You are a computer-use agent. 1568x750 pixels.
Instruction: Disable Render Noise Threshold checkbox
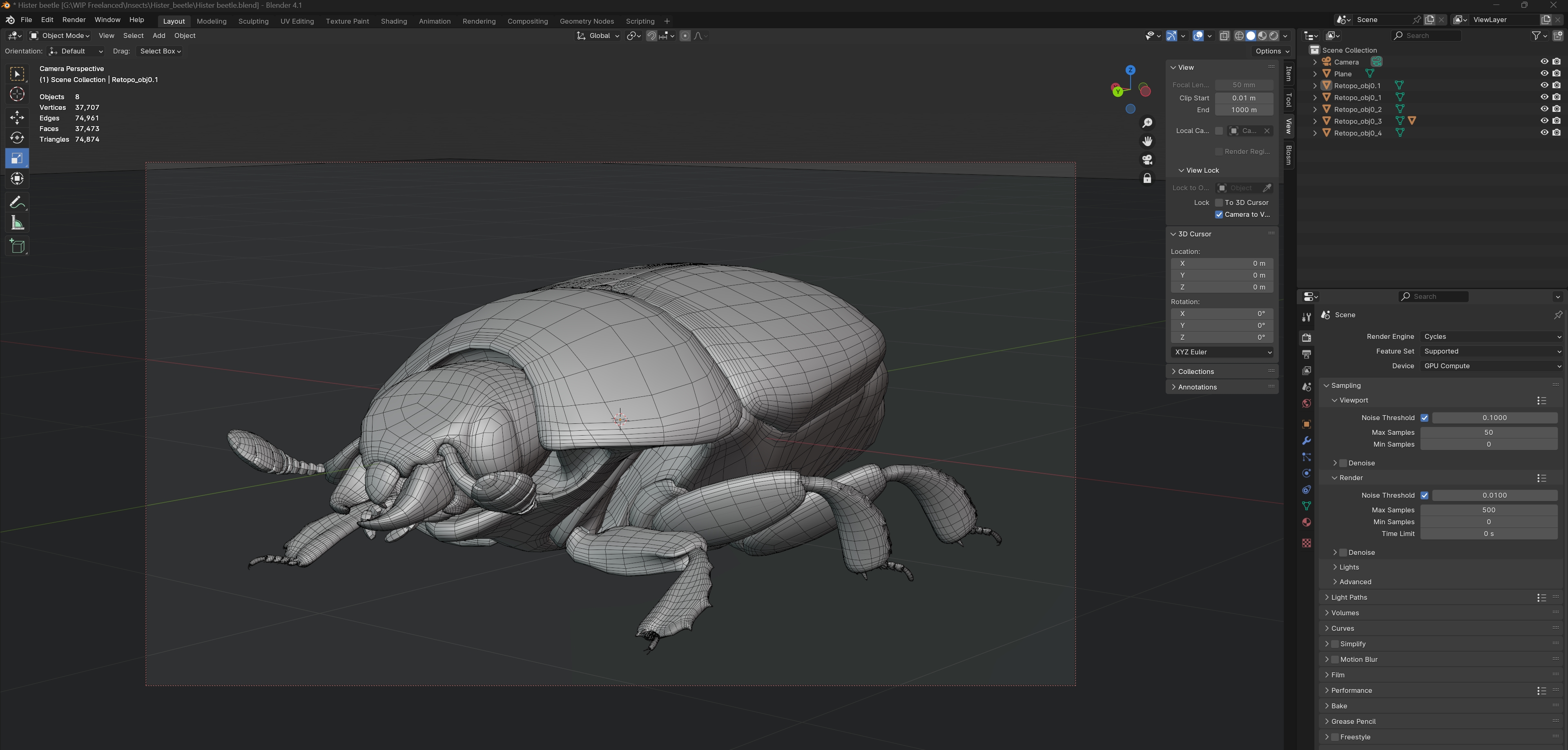tap(1424, 495)
